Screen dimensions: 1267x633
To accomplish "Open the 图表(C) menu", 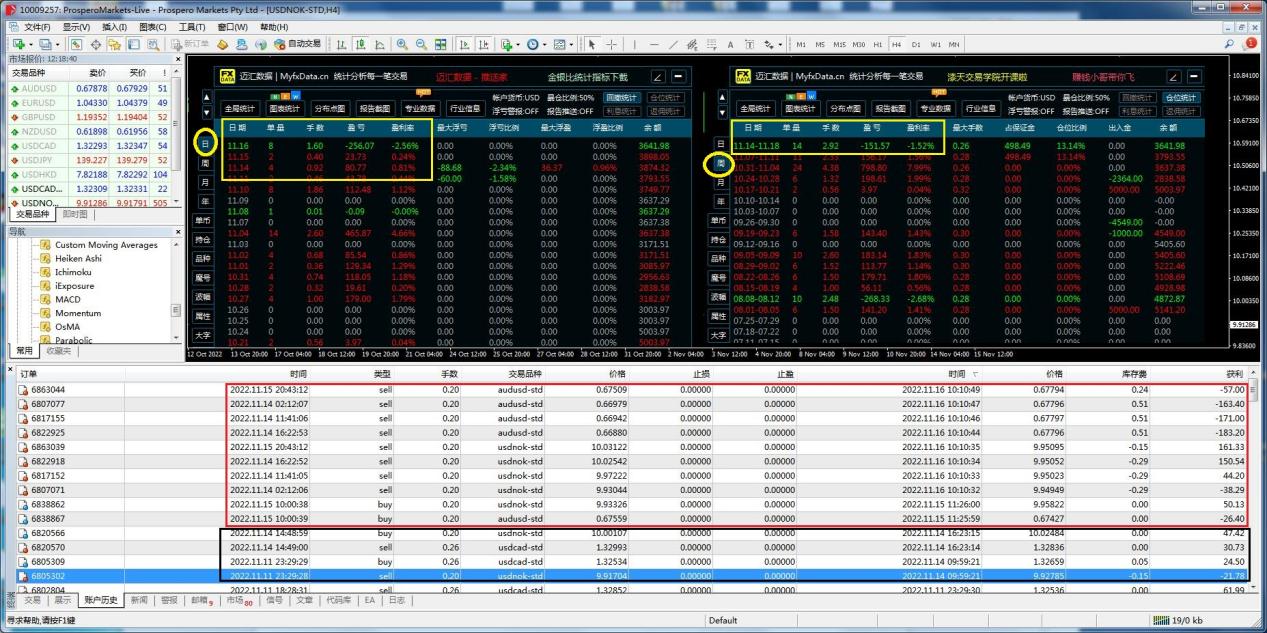I will point(152,27).
